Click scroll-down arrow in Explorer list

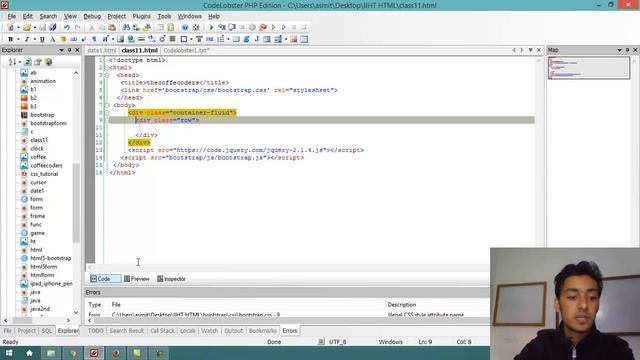point(76,312)
